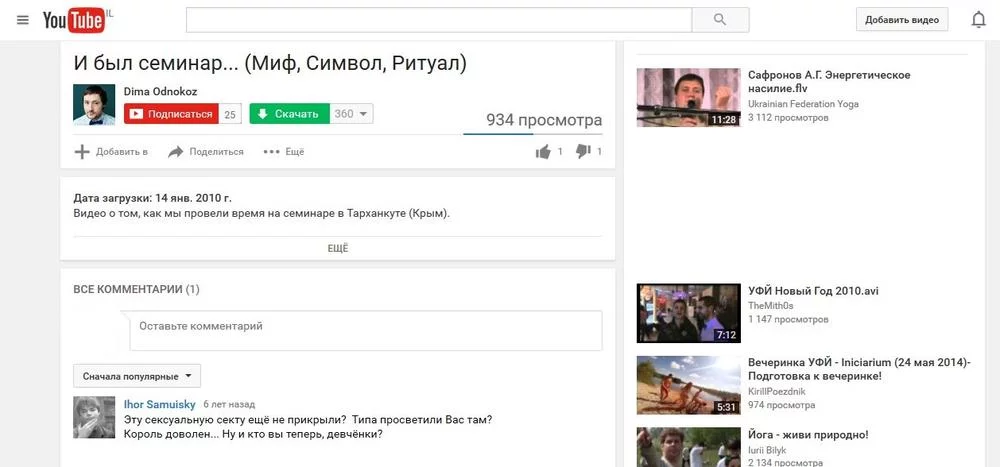The width and height of the screenshot is (1000, 467).
Task: Open Йога - живи природно! title link
Action: [808, 435]
